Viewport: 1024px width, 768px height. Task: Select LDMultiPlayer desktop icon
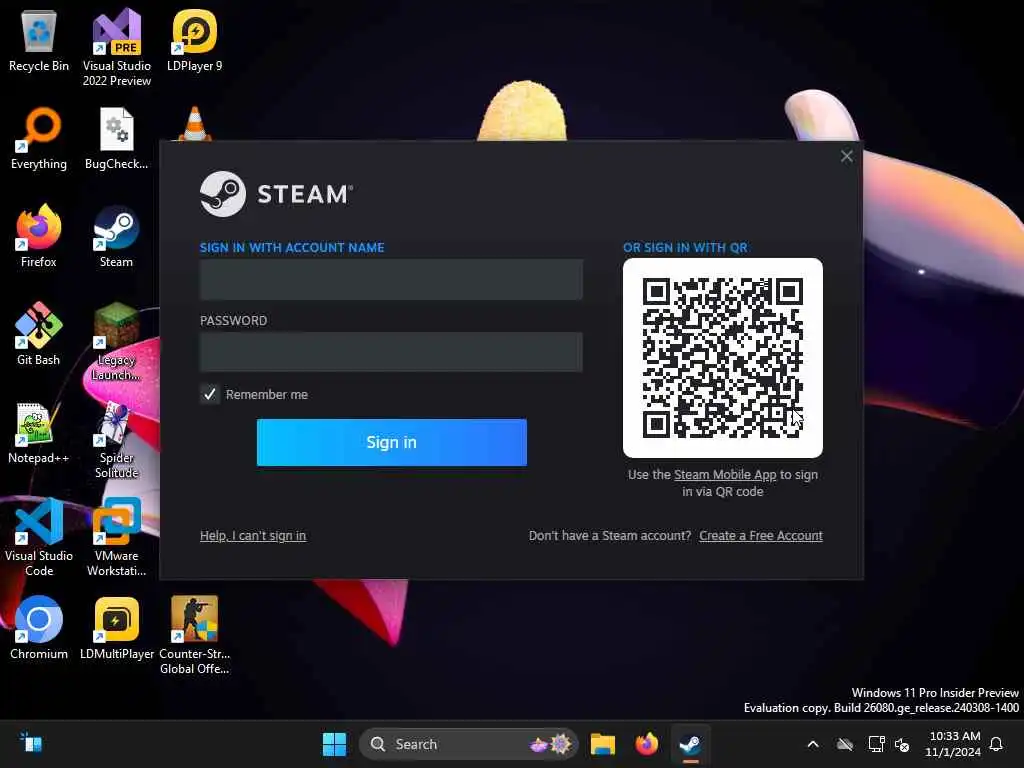coord(116,628)
